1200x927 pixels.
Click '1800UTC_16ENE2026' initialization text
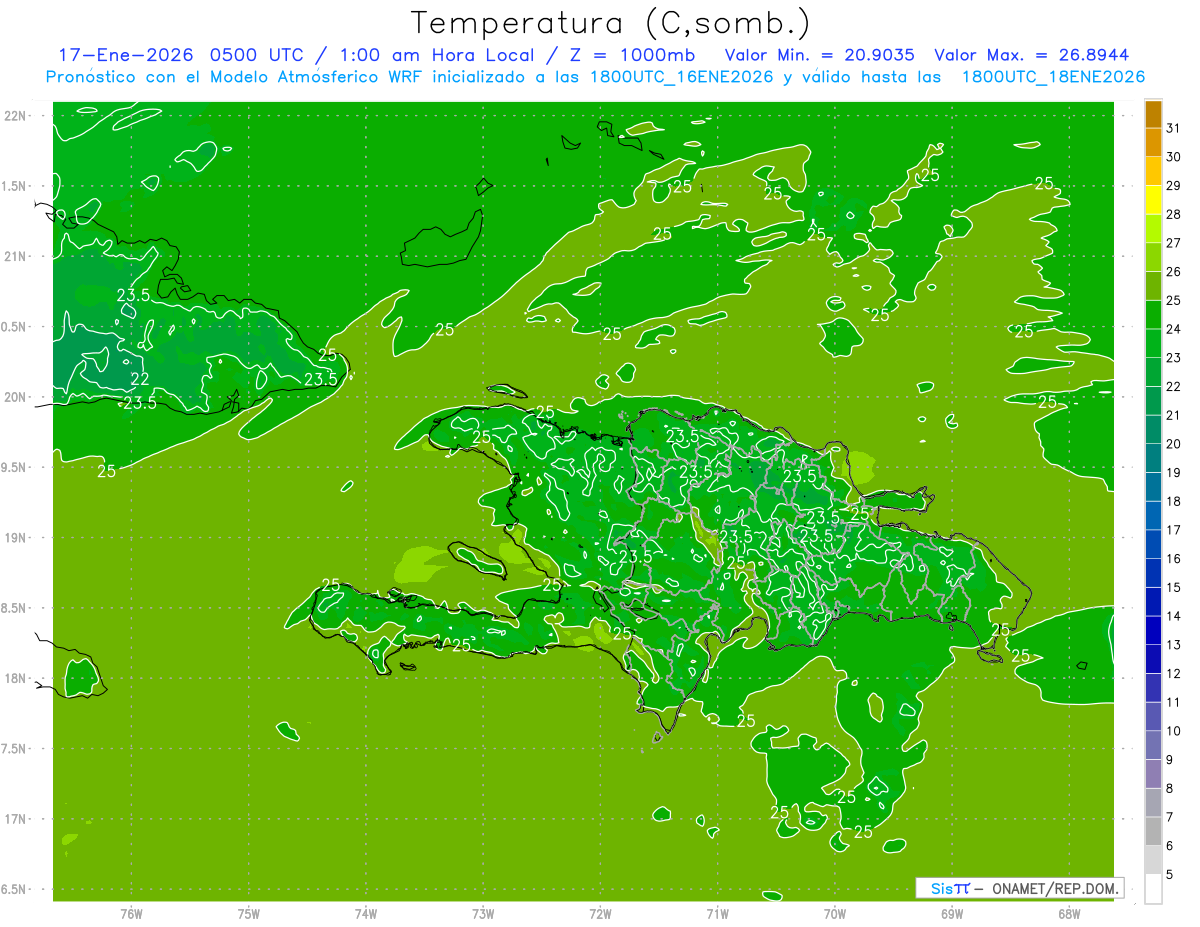click(x=684, y=77)
